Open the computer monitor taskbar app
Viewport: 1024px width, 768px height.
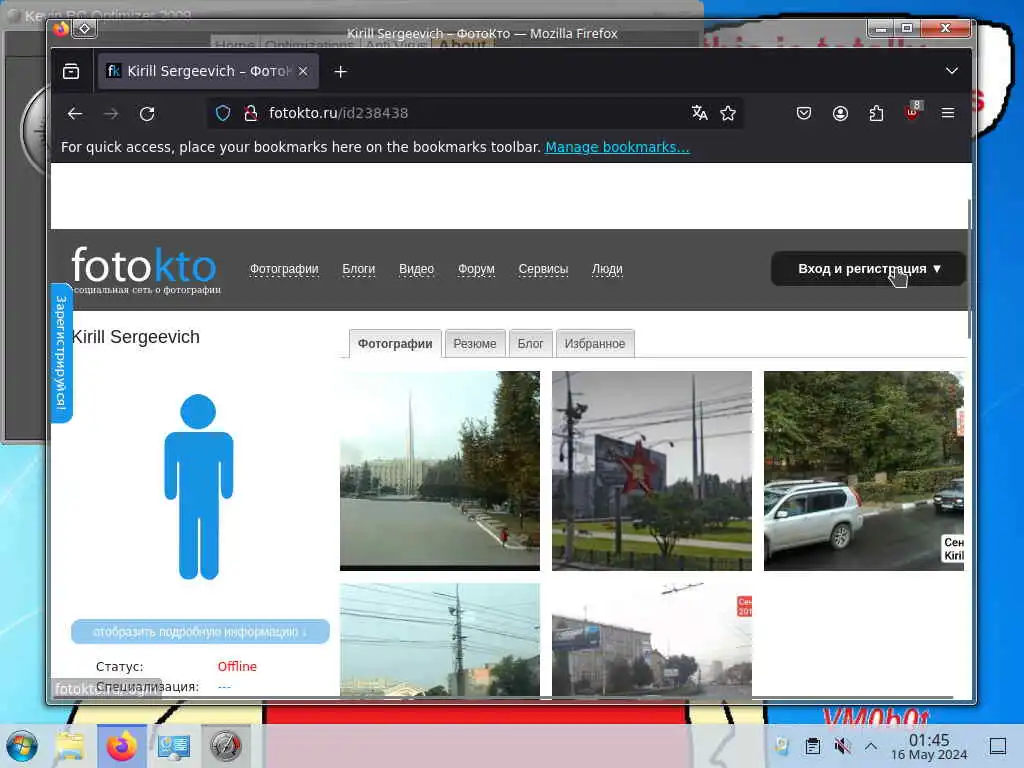click(174, 746)
